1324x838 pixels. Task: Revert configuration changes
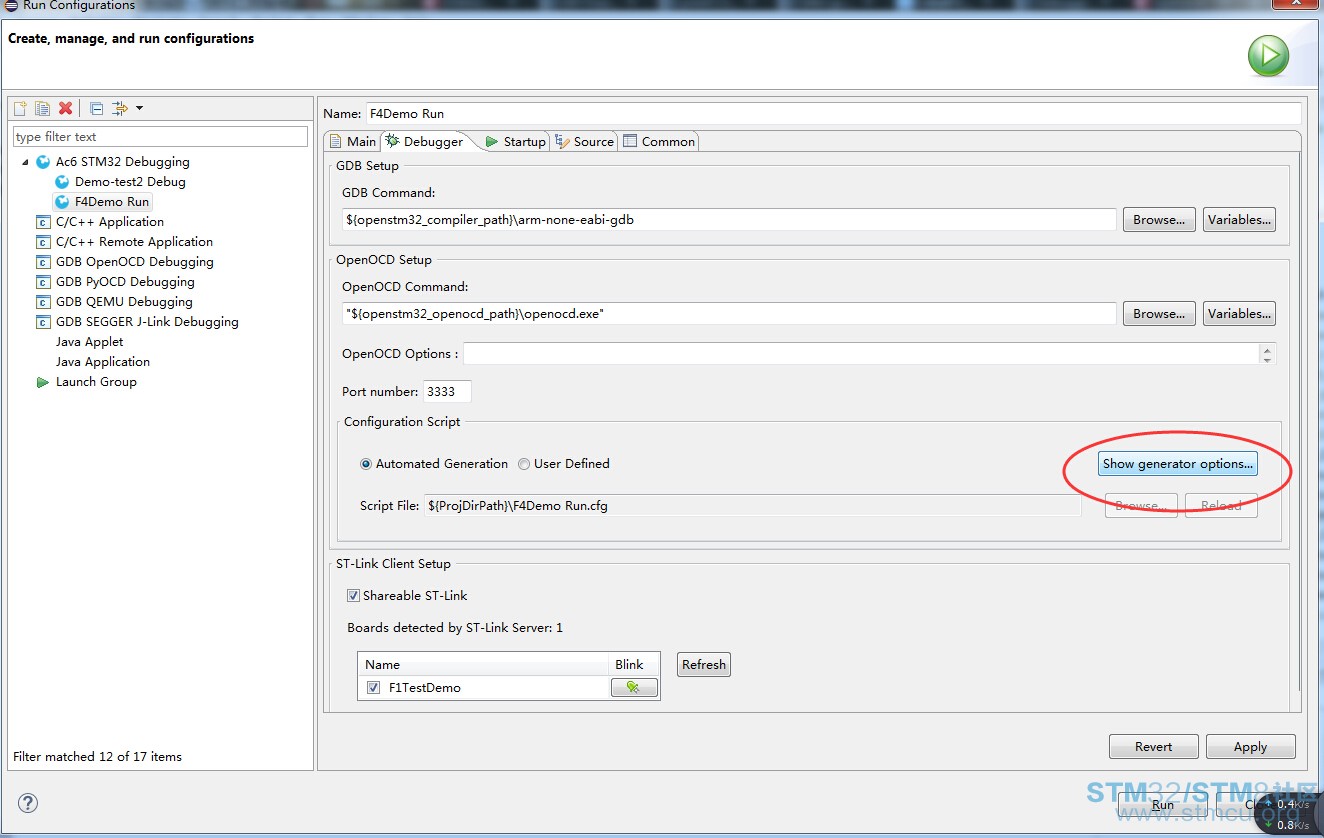pos(1153,746)
